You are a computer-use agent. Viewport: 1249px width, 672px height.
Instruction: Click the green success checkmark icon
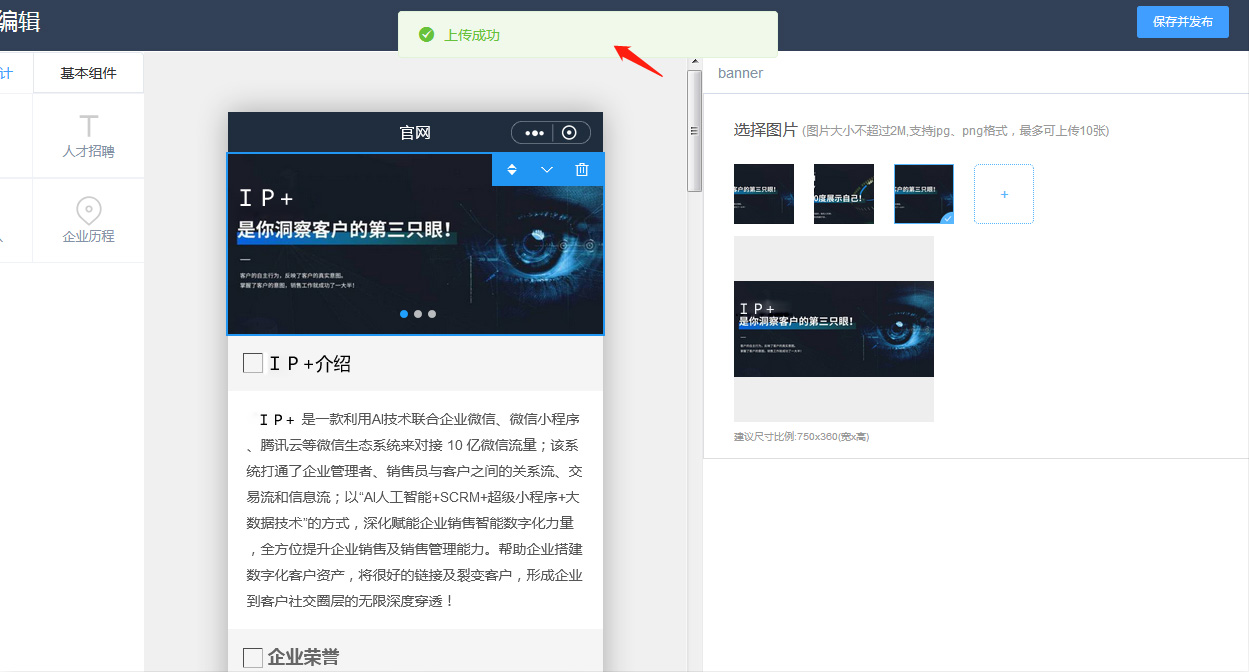click(426, 35)
